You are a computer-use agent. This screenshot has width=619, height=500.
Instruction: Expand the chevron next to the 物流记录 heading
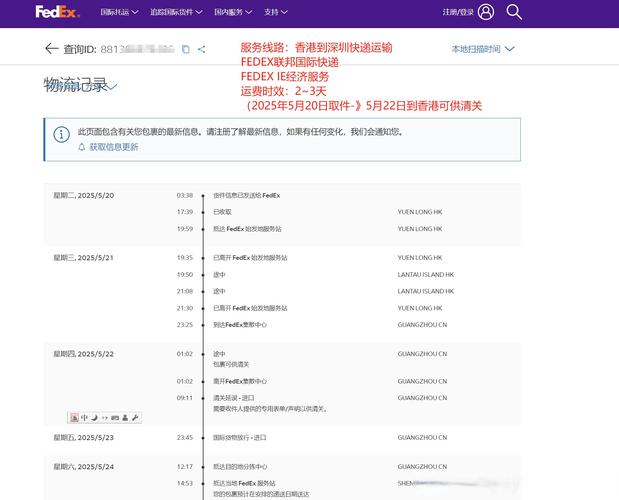[112, 86]
